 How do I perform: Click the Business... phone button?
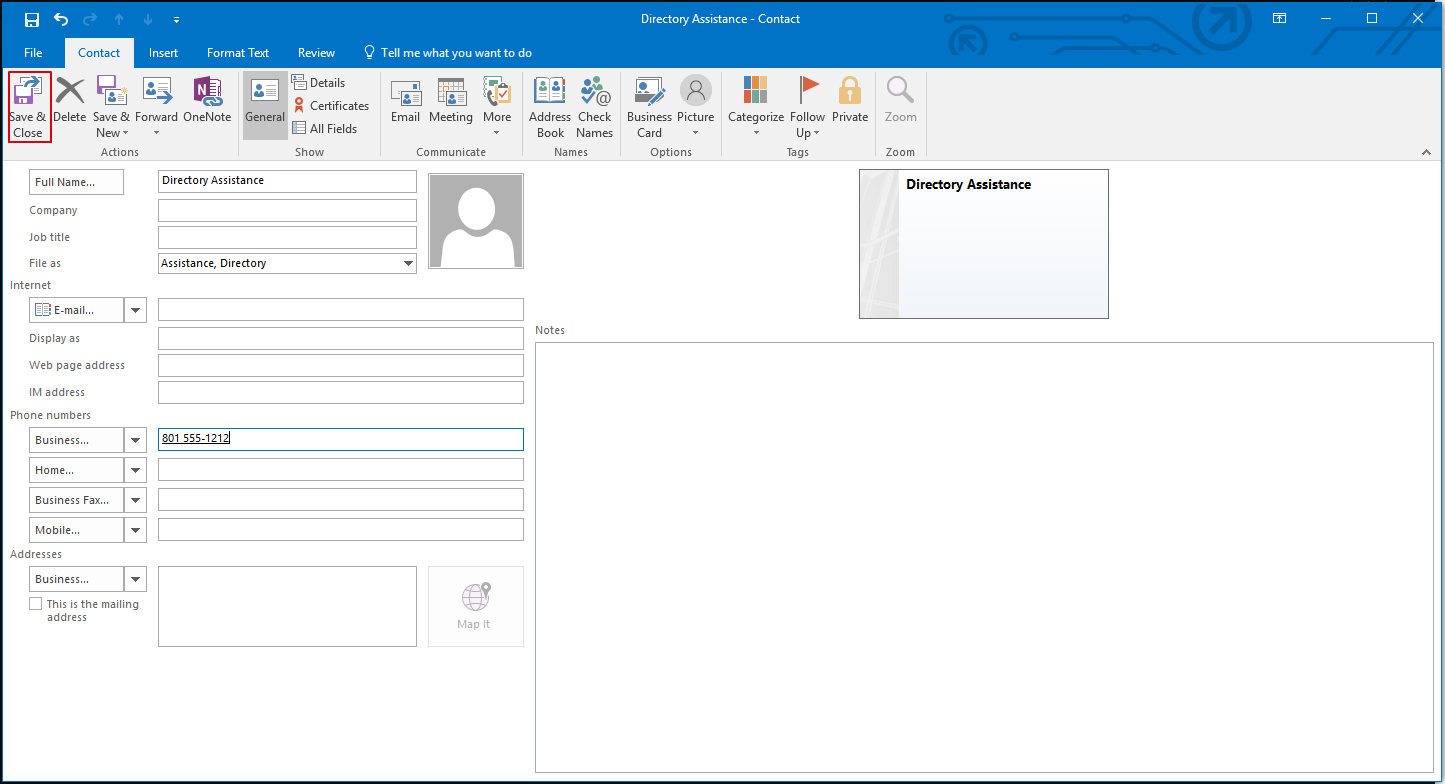point(77,440)
